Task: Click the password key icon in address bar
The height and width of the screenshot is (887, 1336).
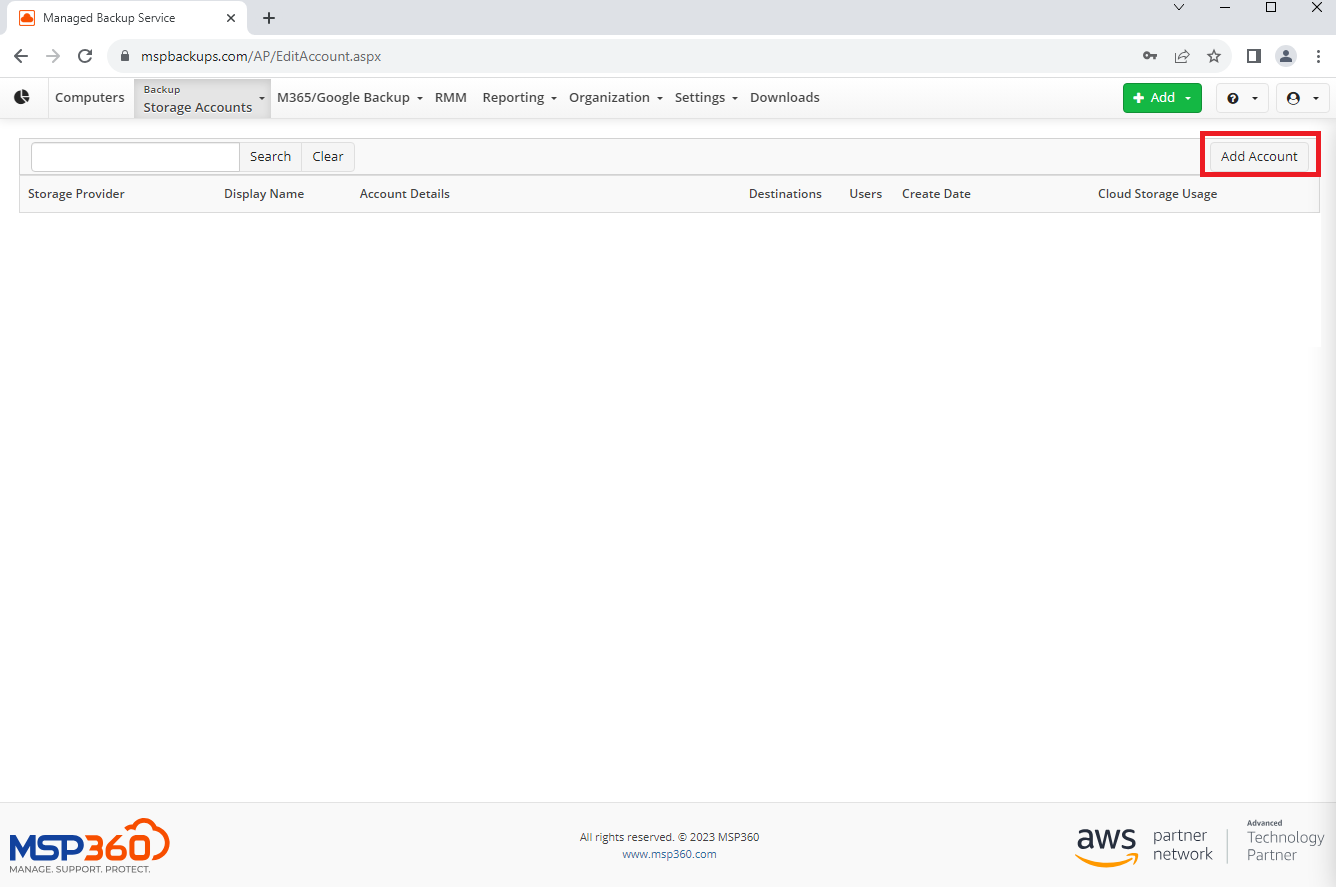Action: [x=1150, y=56]
